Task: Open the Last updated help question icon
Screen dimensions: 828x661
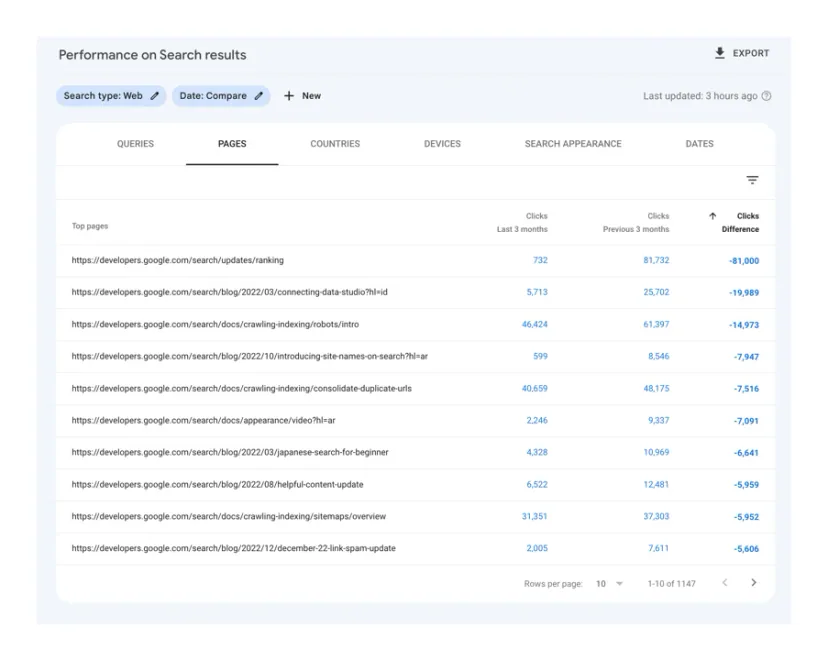Action: (766, 96)
